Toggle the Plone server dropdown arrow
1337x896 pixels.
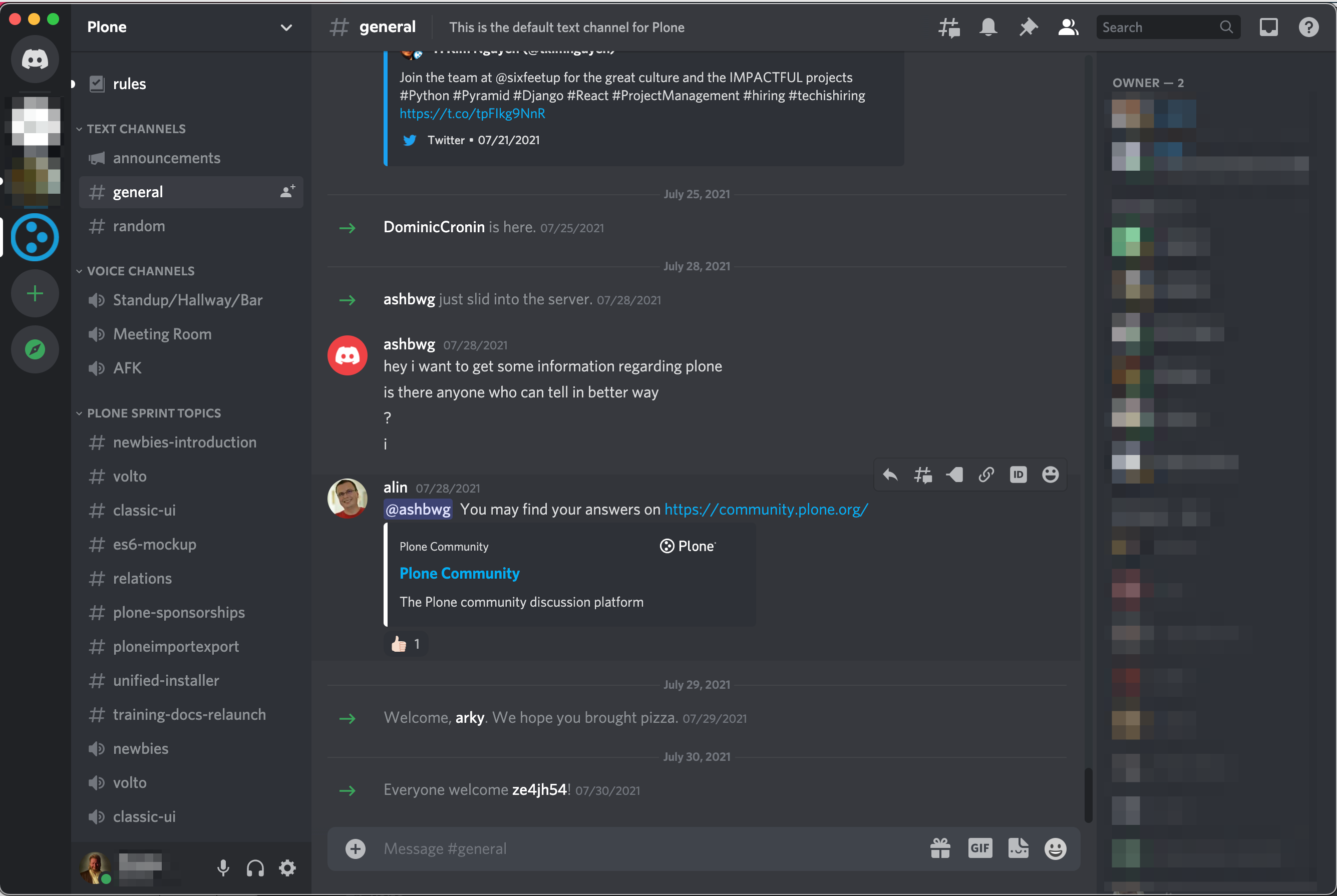288,27
